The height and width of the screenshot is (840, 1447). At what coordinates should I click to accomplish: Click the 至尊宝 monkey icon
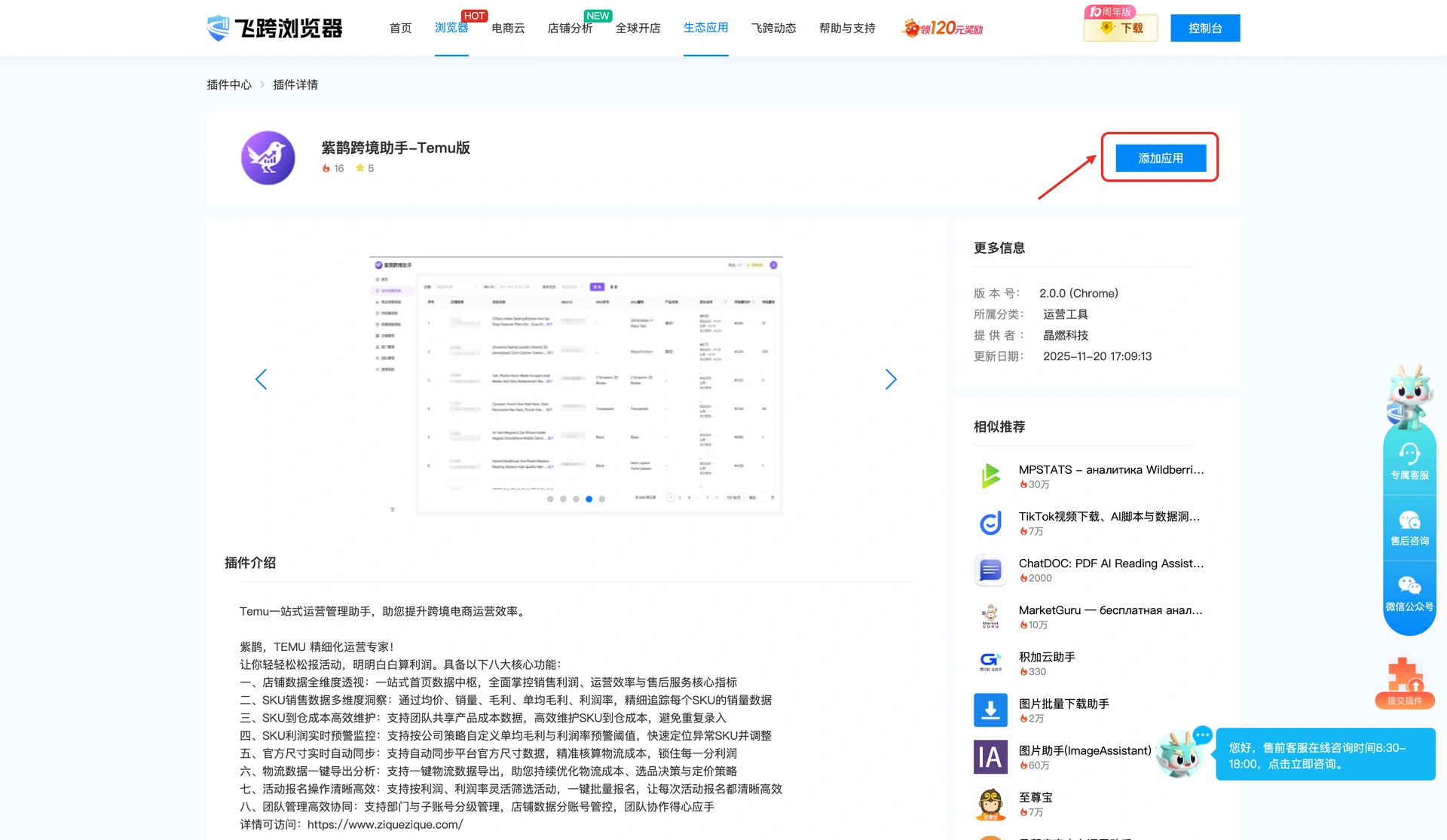click(990, 803)
